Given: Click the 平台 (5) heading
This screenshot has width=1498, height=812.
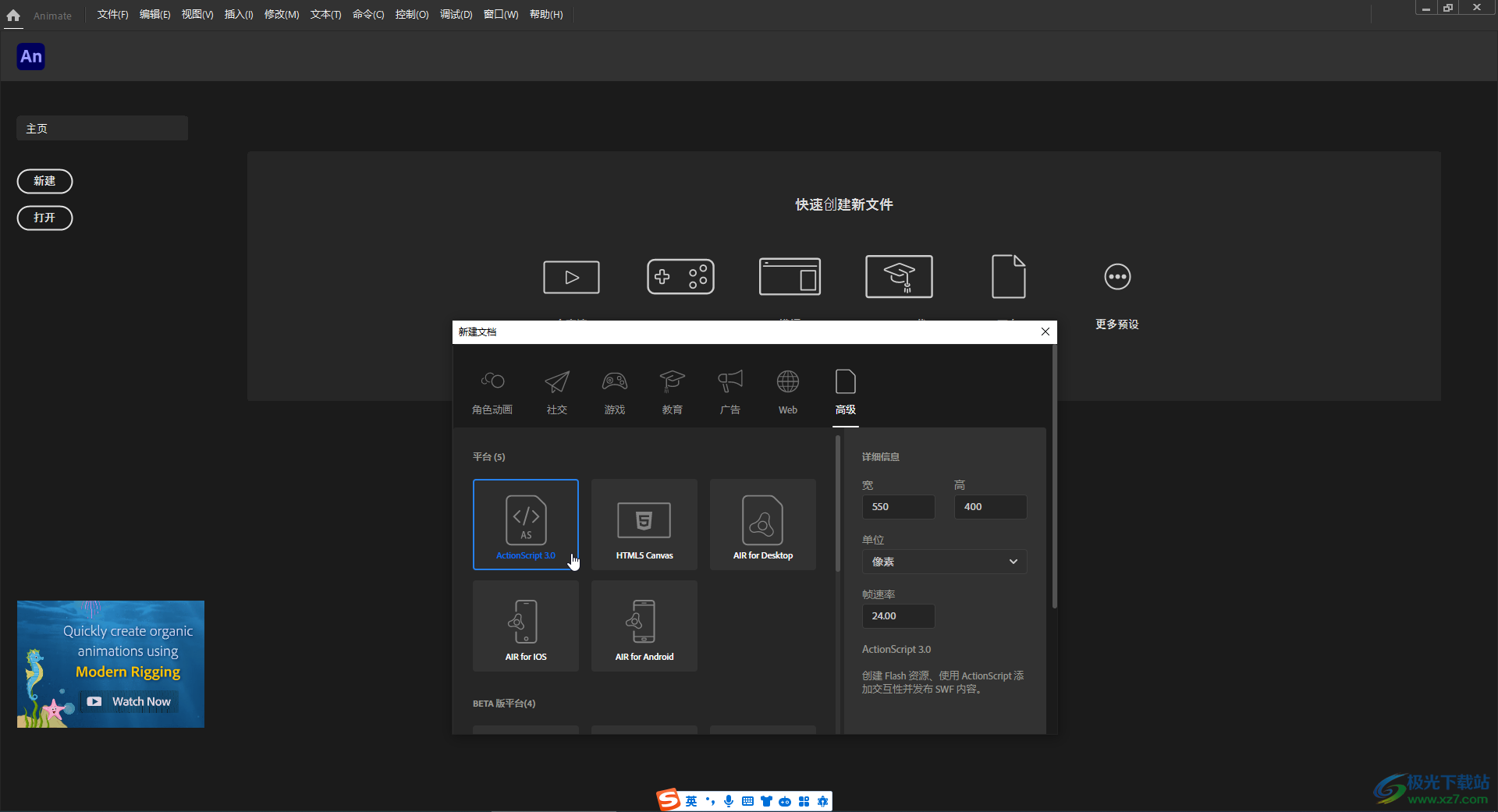Looking at the screenshot, I should [489, 457].
